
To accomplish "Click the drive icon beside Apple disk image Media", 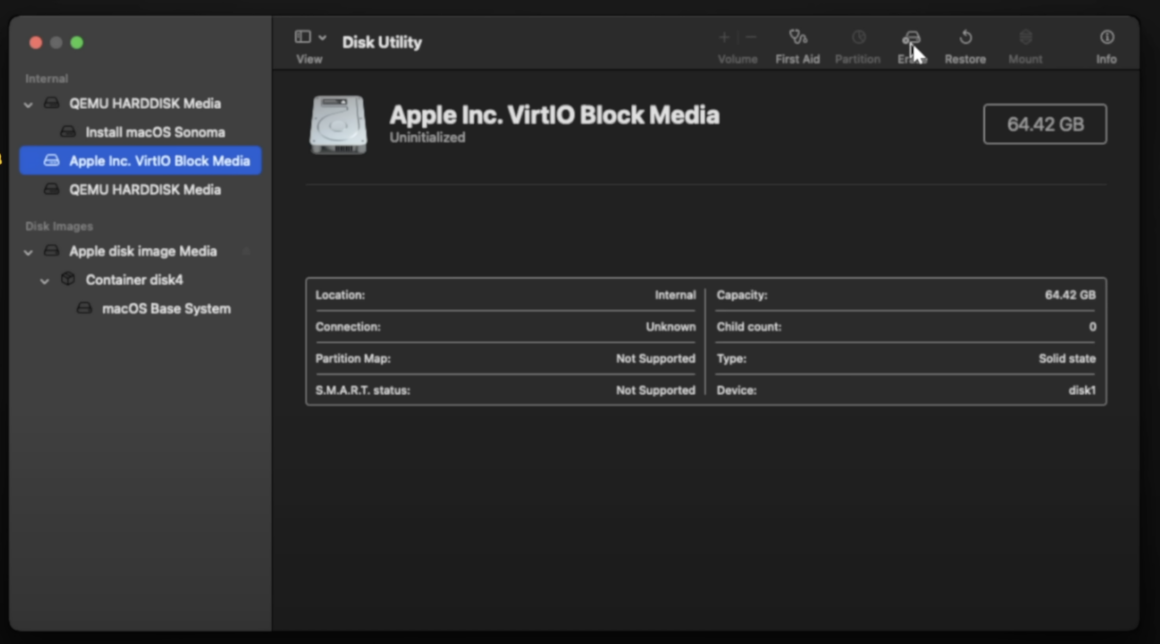I will (x=51, y=251).
